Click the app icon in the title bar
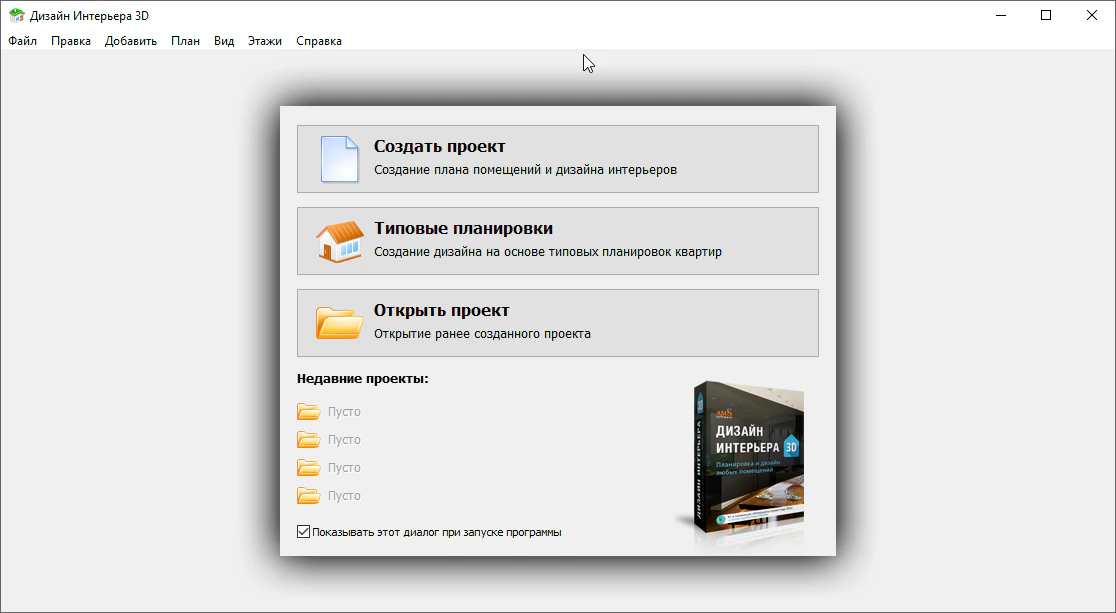Viewport: 1116px width, 613px height. coord(16,16)
